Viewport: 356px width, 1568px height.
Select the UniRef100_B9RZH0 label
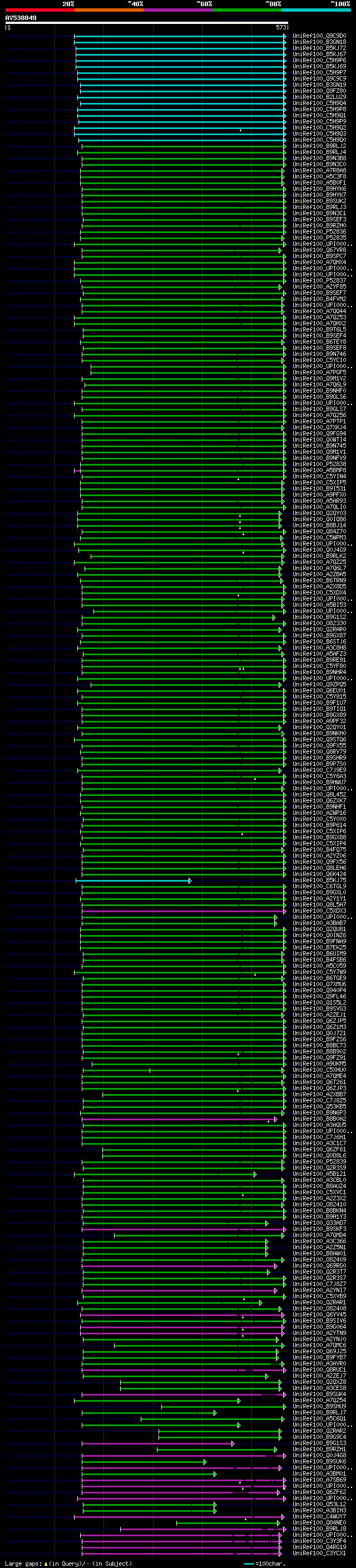[319, 226]
